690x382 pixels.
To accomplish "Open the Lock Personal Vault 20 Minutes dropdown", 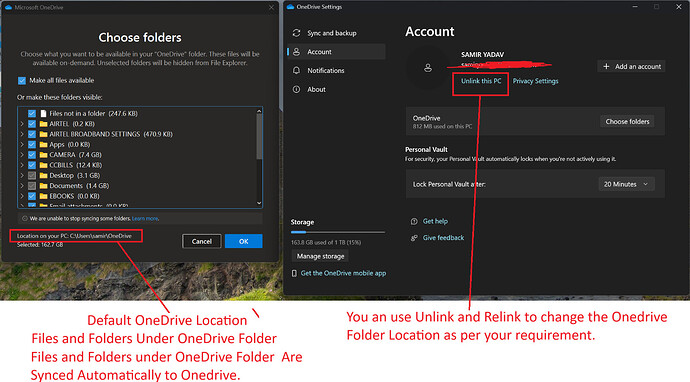I will [626, 184].
